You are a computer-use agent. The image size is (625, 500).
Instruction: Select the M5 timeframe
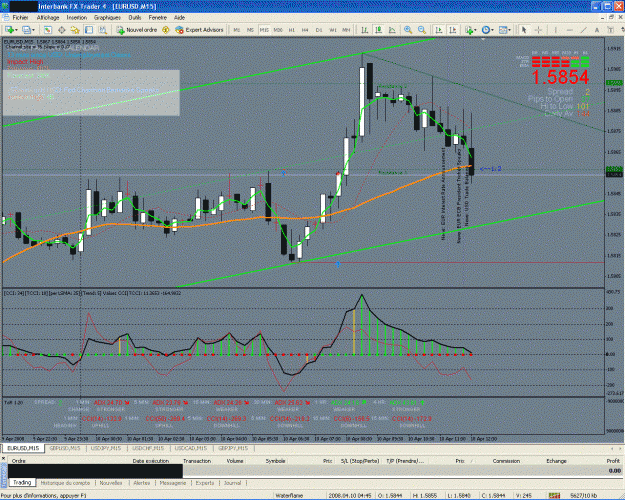[x=250, y=30]
